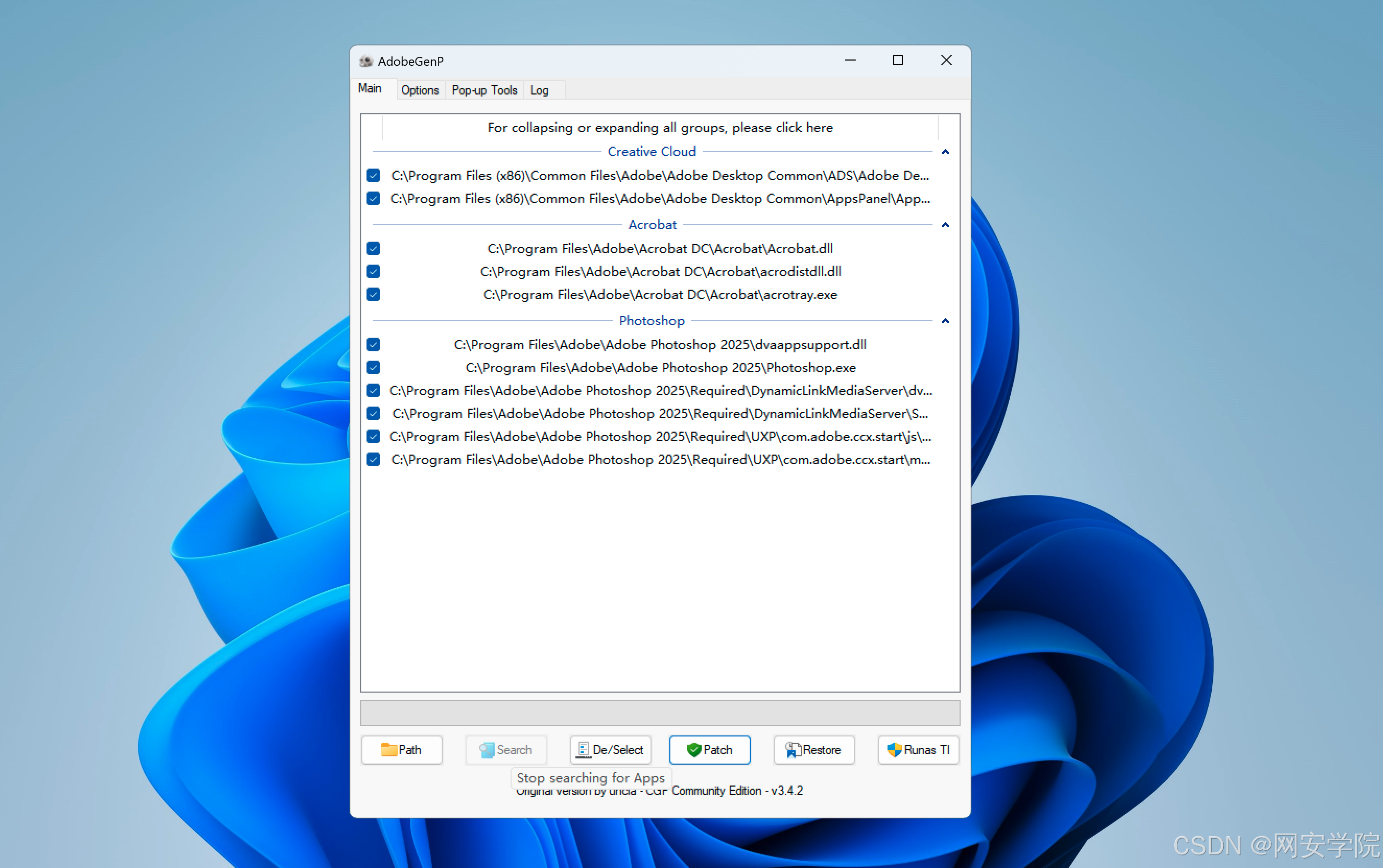This screenshot has height=868, width=1383.
Task: Open the Pop-up Tools tab
Action: pyautogui.click(x=484, y=90)
